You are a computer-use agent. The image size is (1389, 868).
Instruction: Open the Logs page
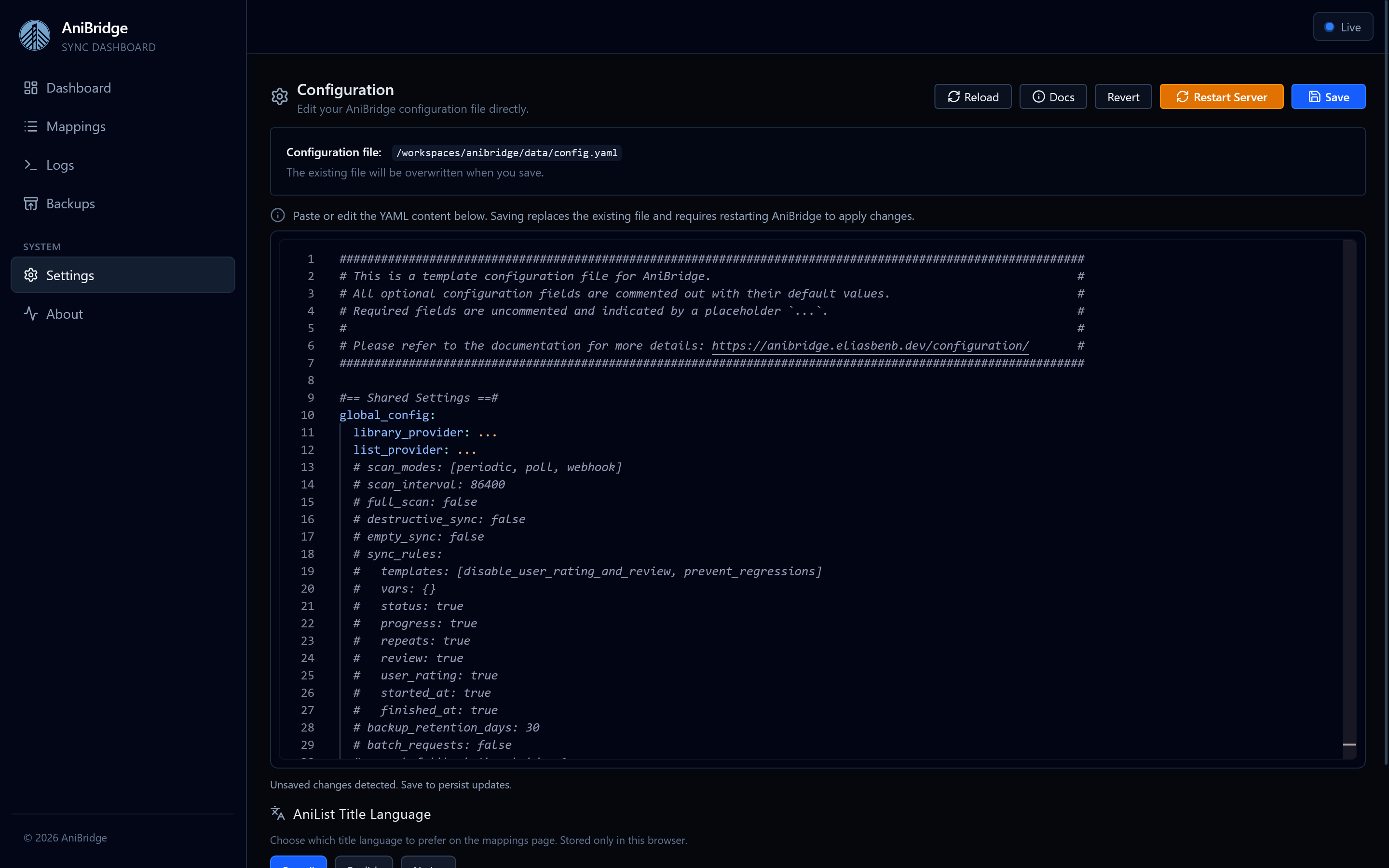(123, 165)
